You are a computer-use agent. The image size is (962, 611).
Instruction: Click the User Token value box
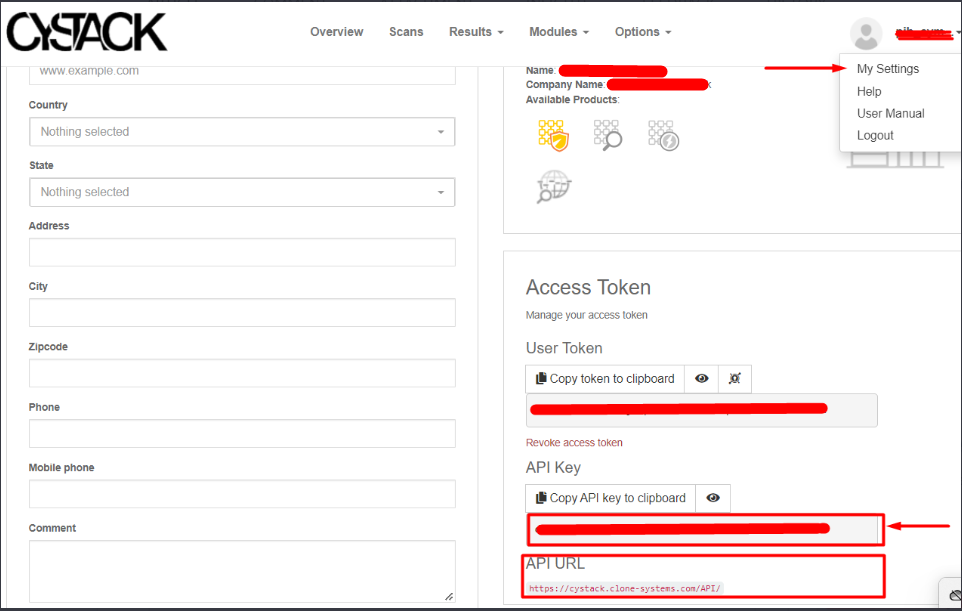(701, 410)
